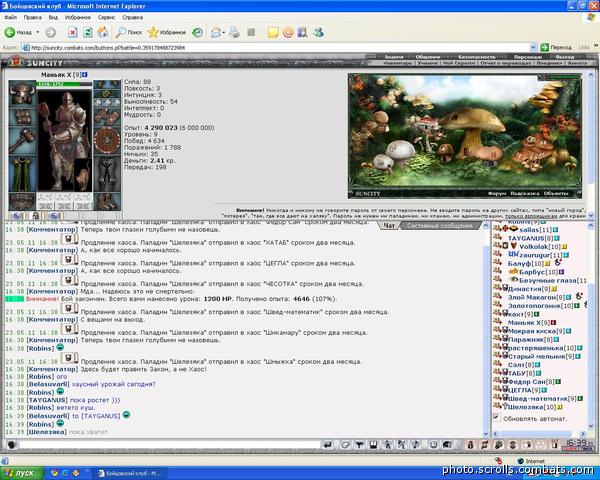Click Объекты link under location image
The width and height of the screenshot is (600, 480).
556,194
